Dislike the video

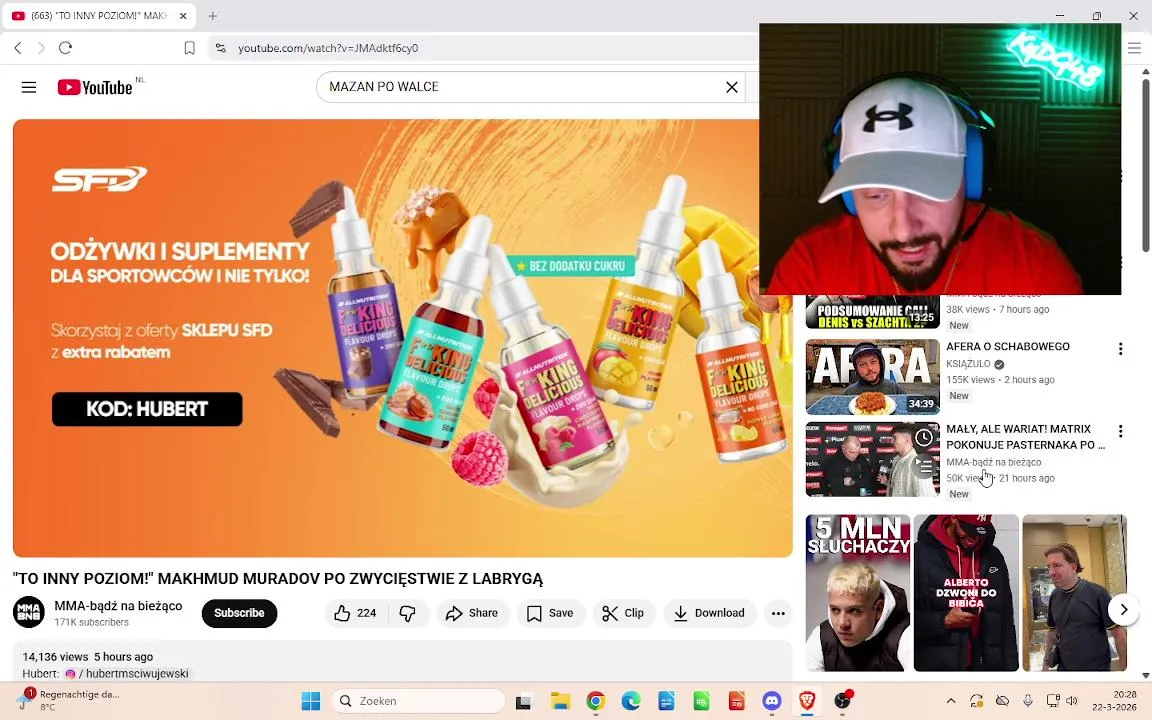[408, 613]
